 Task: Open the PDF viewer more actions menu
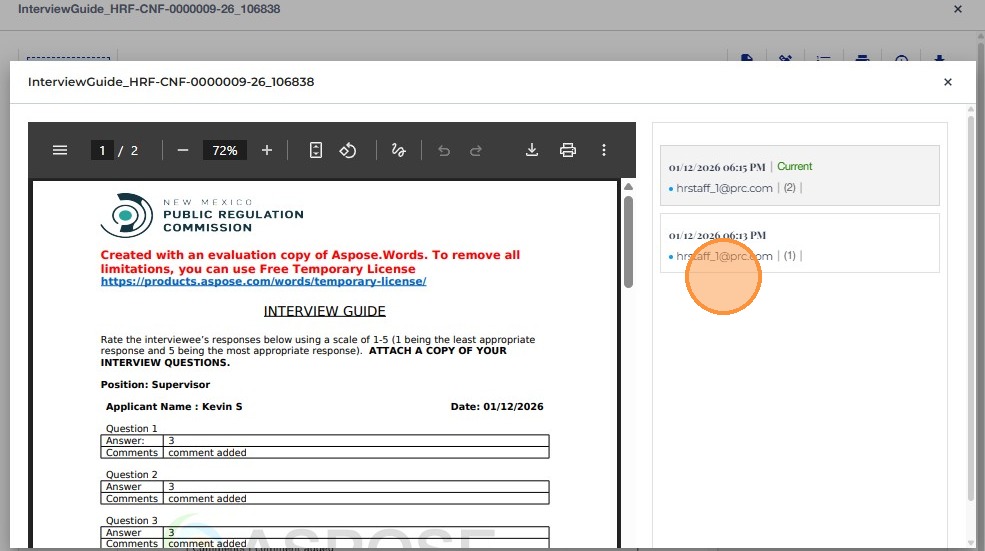click(x=604, y=150)
